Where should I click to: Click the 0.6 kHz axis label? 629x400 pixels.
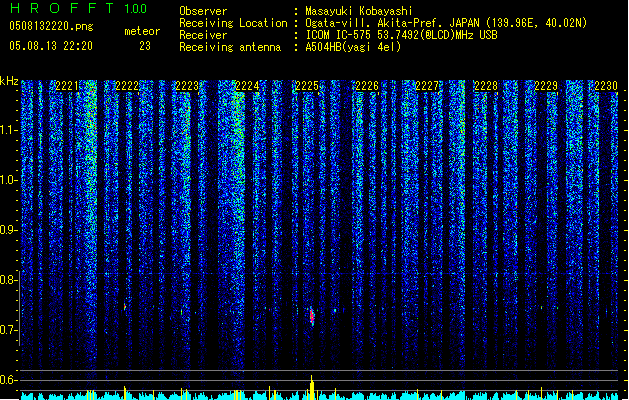(x=8, y=380)
